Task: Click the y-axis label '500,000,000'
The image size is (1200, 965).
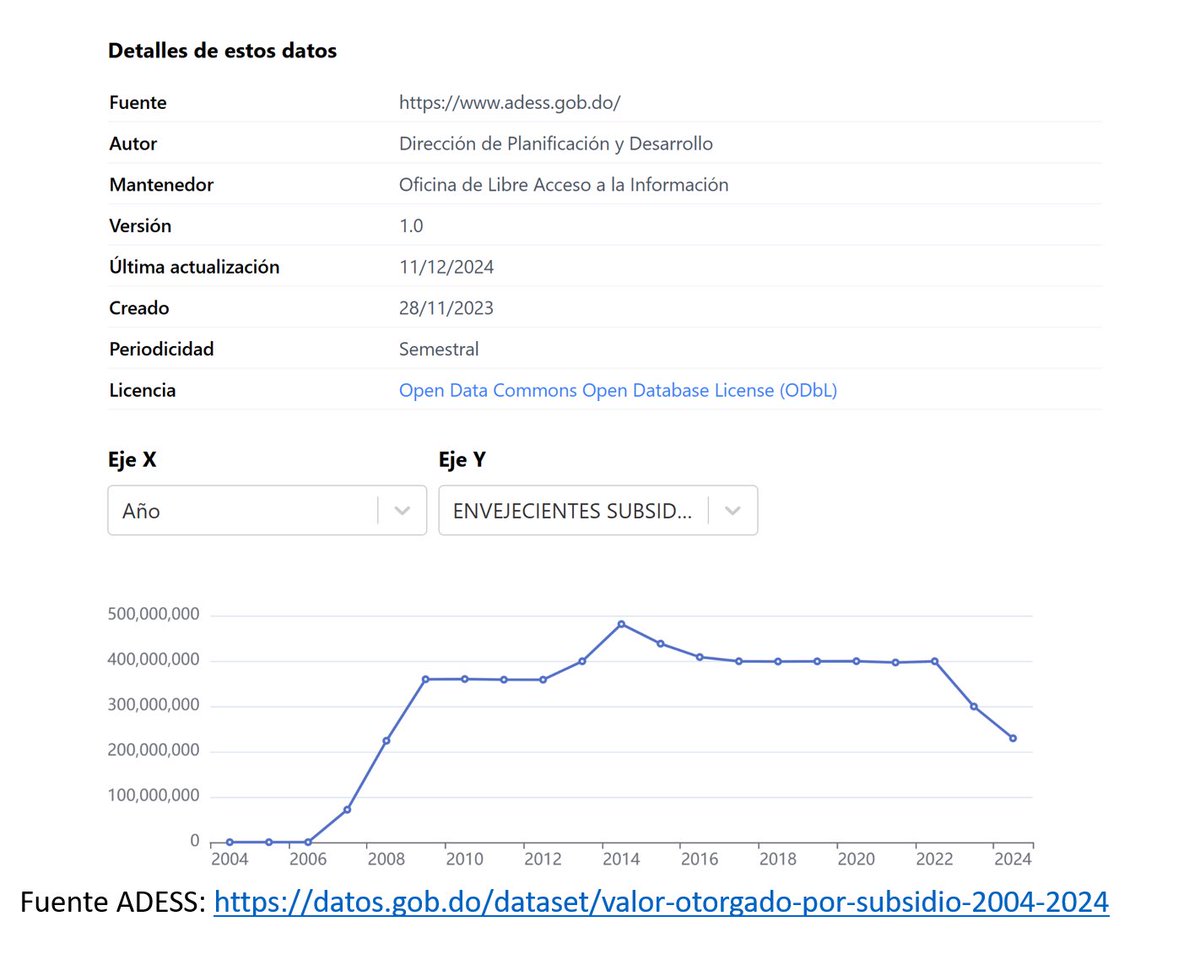Action: [x=153, y=614]
